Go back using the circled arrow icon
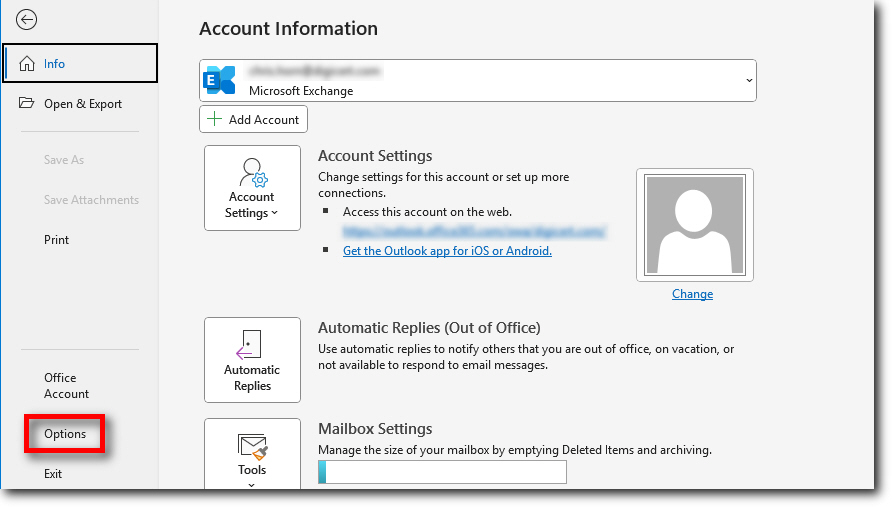The width and height of the screenshot is (893, 507). [26, 19]
